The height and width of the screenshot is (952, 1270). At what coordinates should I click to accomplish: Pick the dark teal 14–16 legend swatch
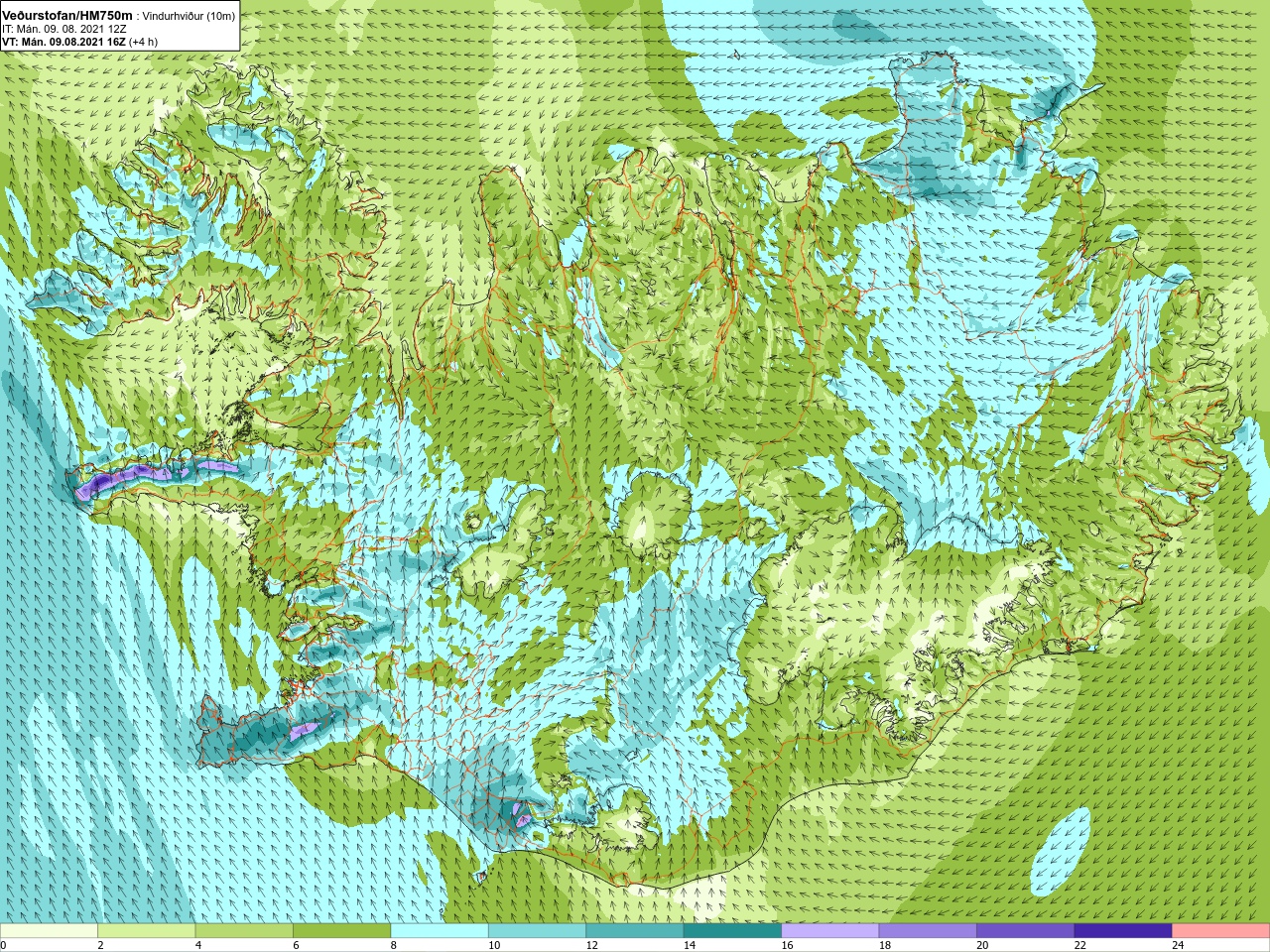pos(732,931)
